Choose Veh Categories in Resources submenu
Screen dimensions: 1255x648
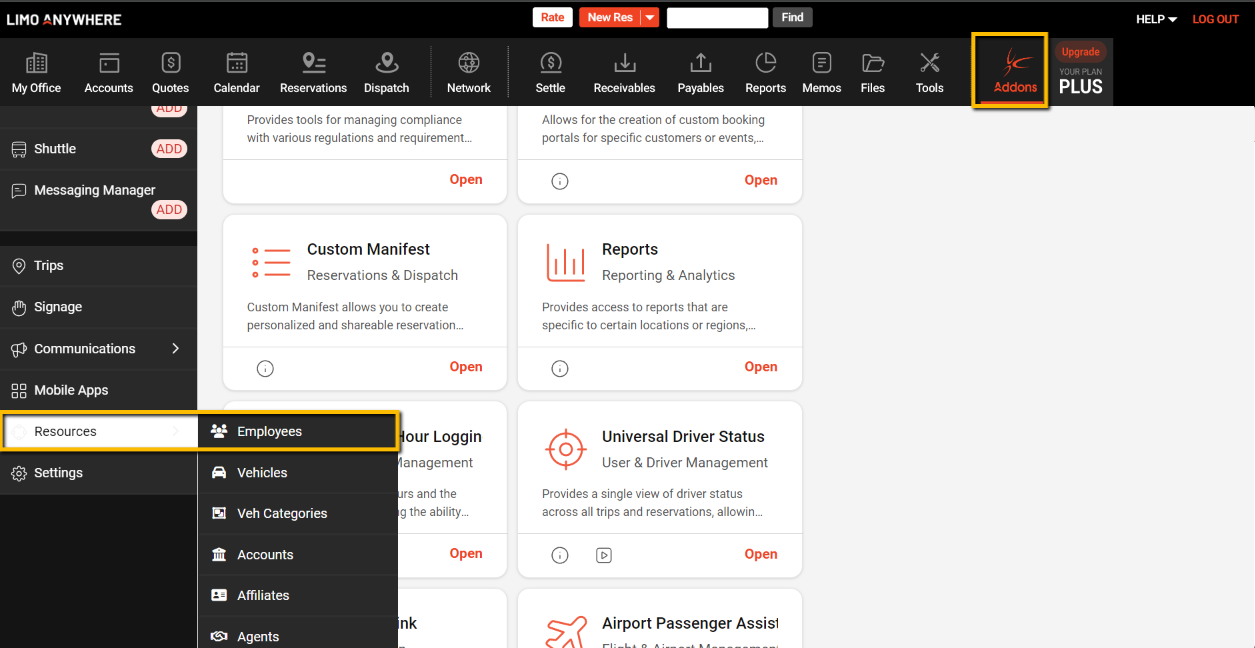pyautogui.click(x=282, y=513)
